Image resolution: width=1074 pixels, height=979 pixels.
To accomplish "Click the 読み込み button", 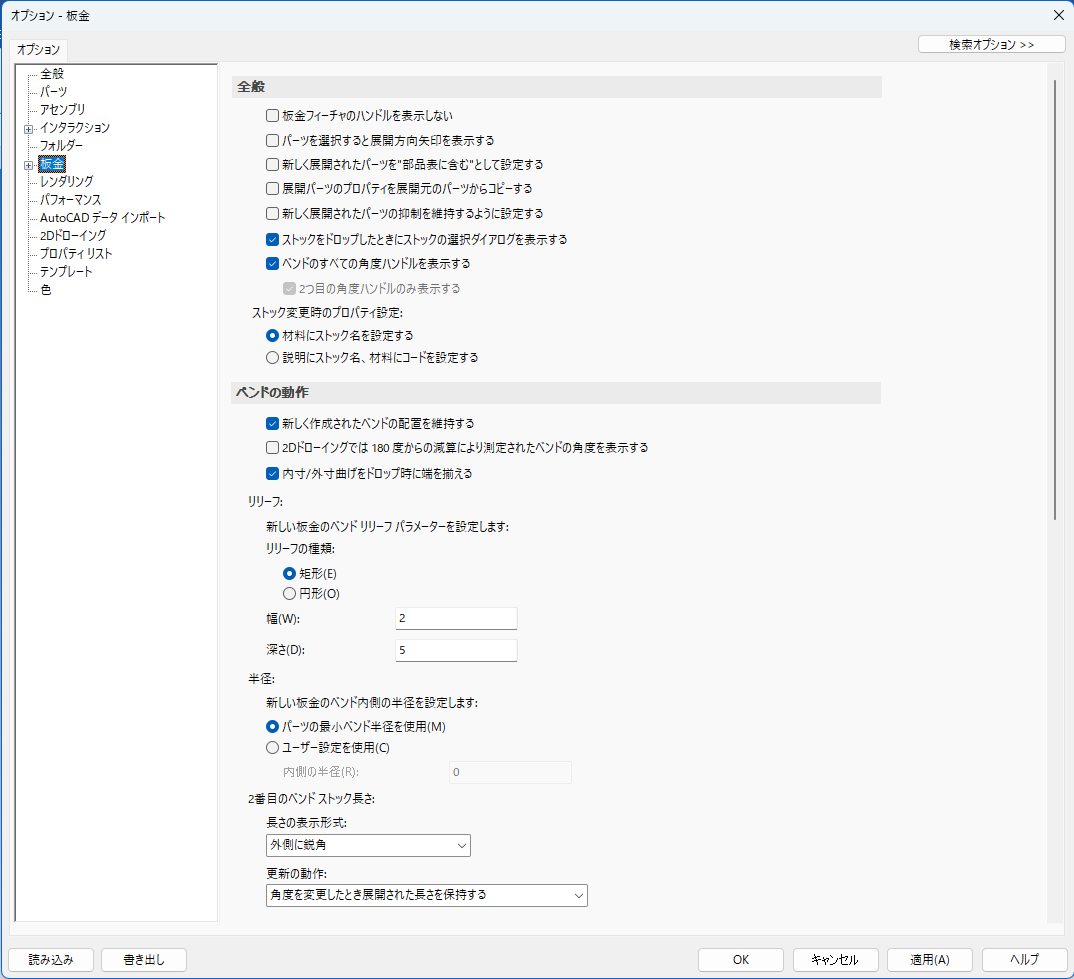I will click(x=51, y=959).
